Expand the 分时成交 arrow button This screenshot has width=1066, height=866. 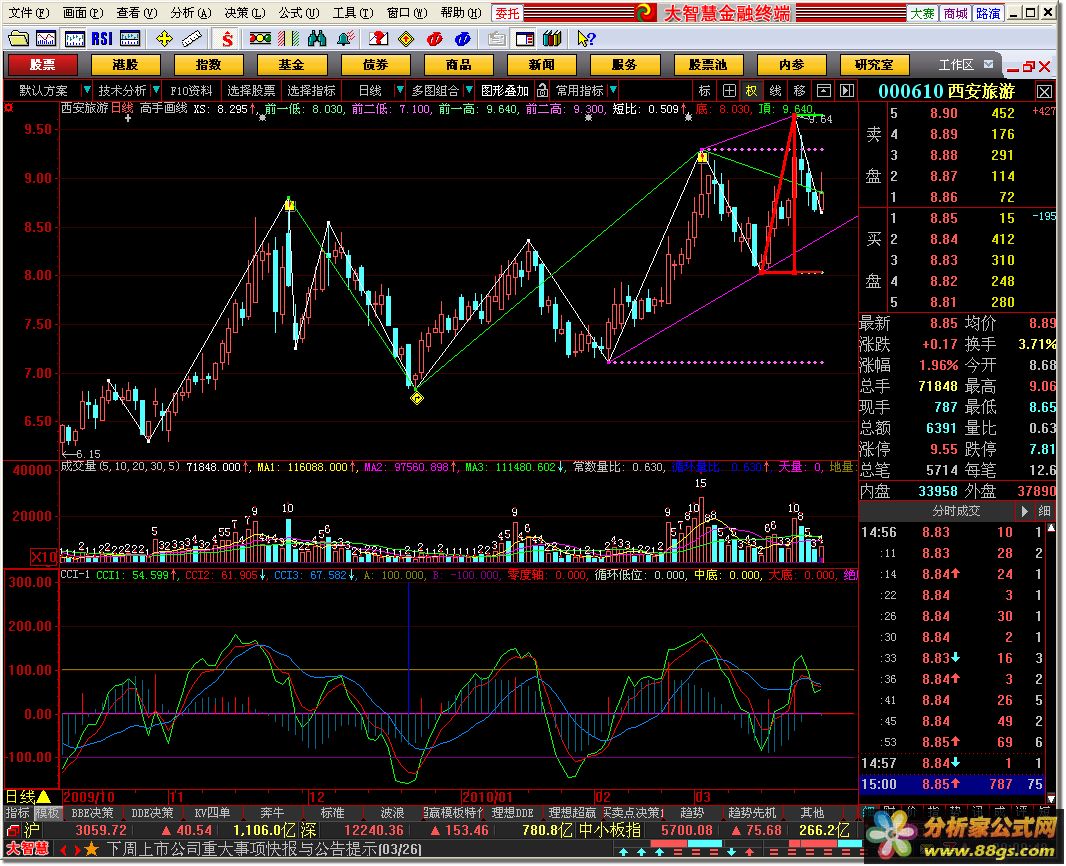click(1024, 511)
